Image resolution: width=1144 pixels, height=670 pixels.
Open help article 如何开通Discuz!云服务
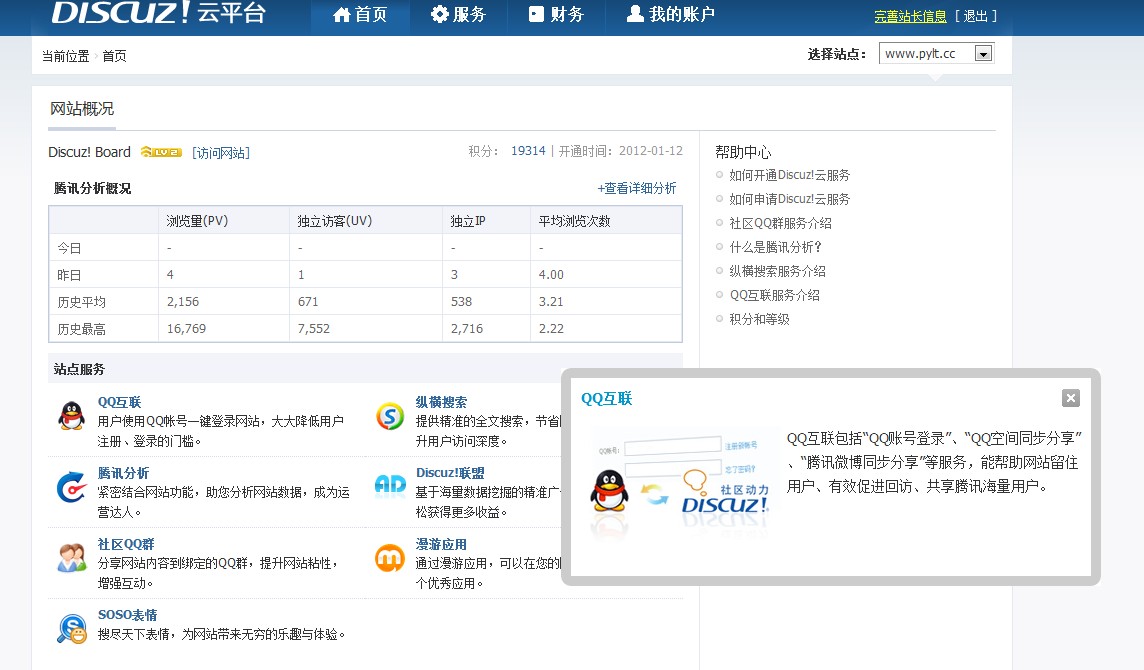(x=789, y=175)
